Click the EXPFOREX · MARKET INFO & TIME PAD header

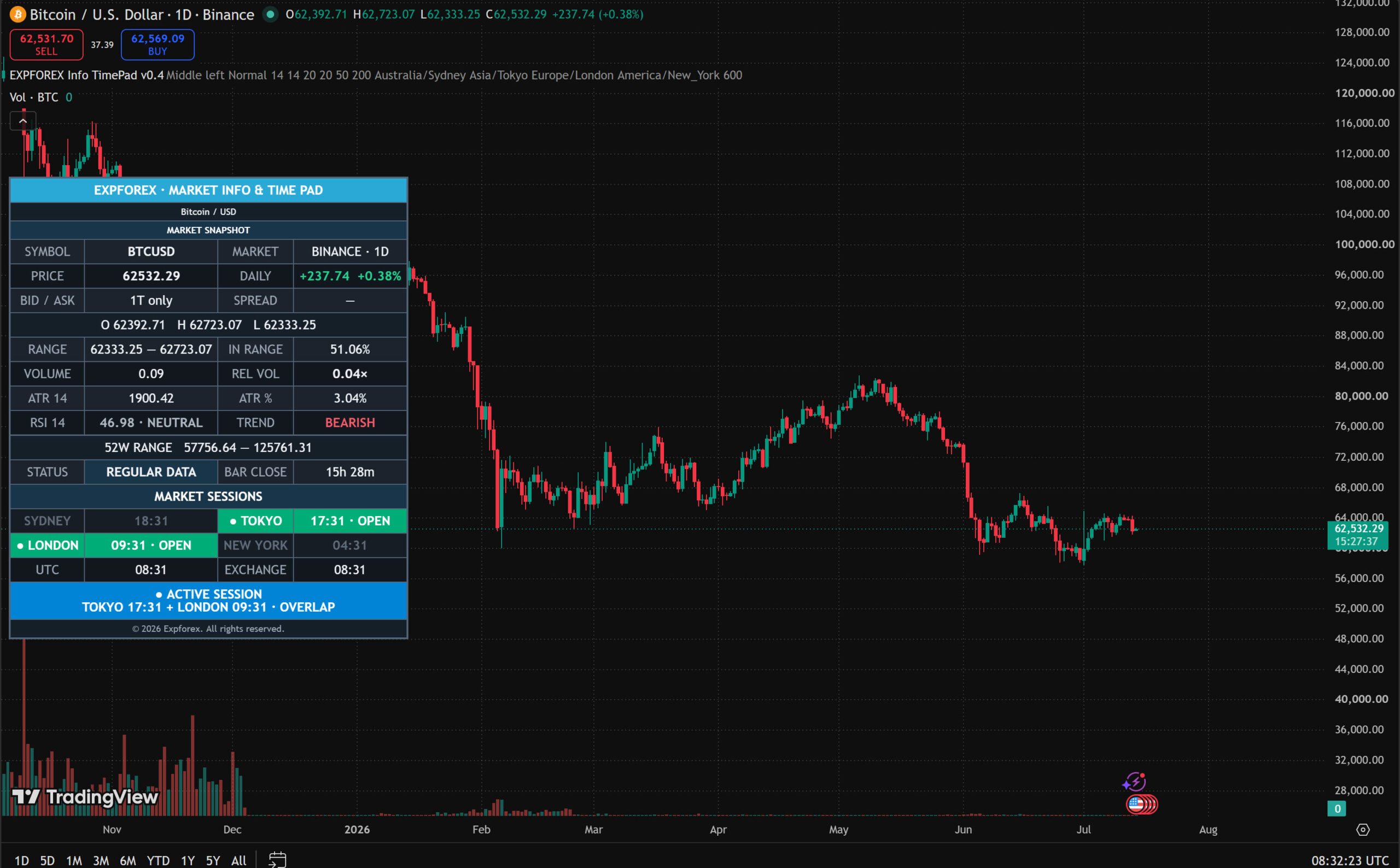(208, 190)
